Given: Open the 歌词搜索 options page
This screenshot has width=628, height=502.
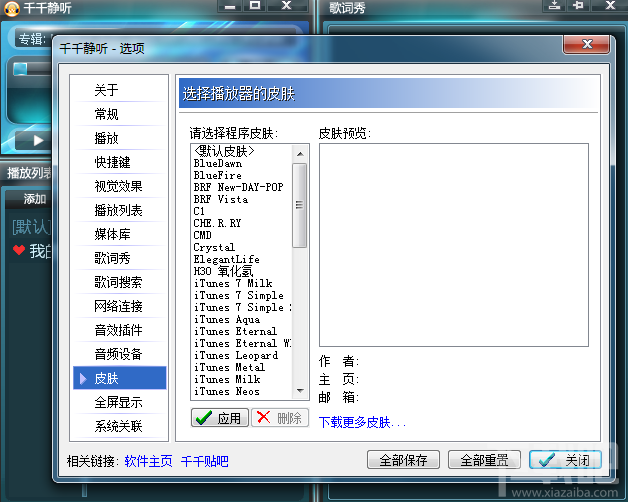Looking at the screenshot, I should tap(119, 282).
